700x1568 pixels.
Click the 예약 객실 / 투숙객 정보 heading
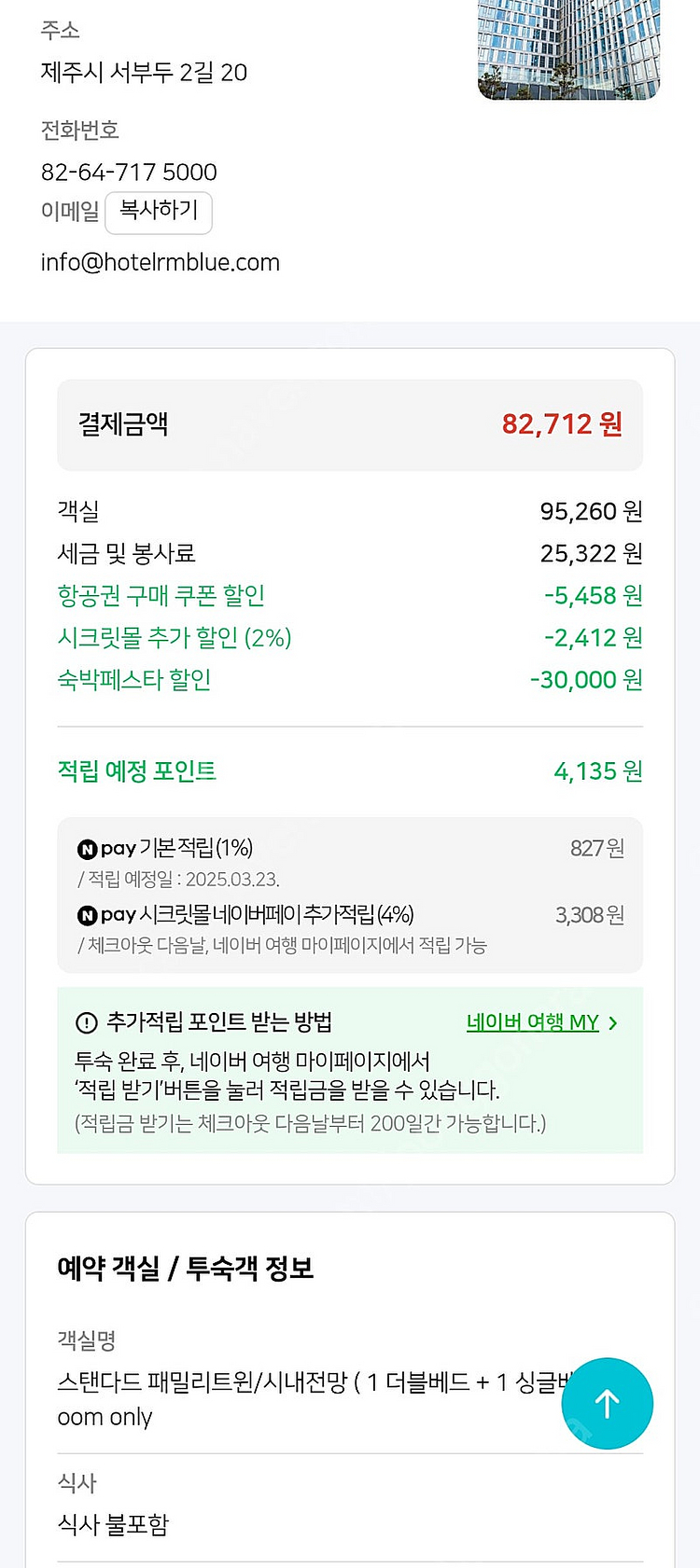tap(185, 1269)
